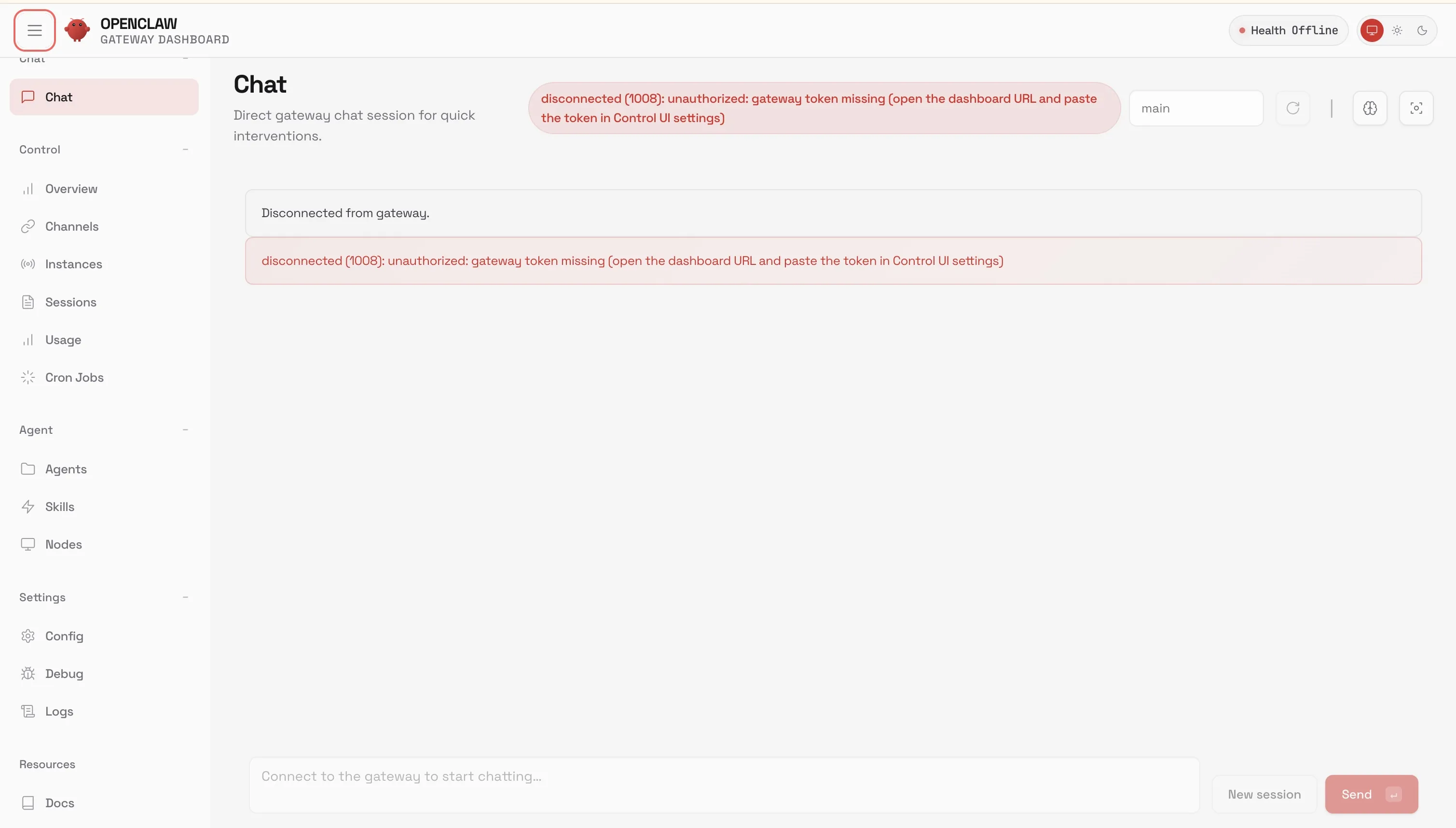Open Cron Jobs from the sidebar
Image resolution: width=1456 pixels, height=828 pixels.
pyautogui.click(x=74, y=377)
